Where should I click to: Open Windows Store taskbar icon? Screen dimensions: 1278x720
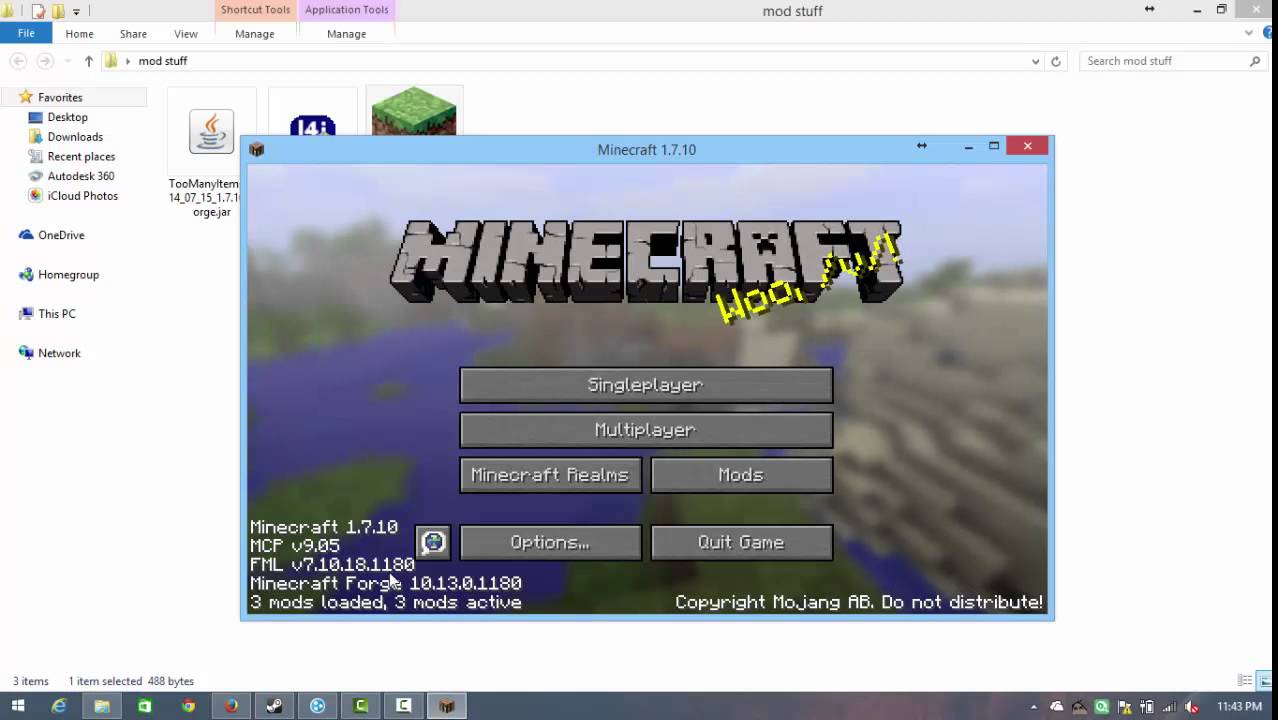[x=145, y=706]
